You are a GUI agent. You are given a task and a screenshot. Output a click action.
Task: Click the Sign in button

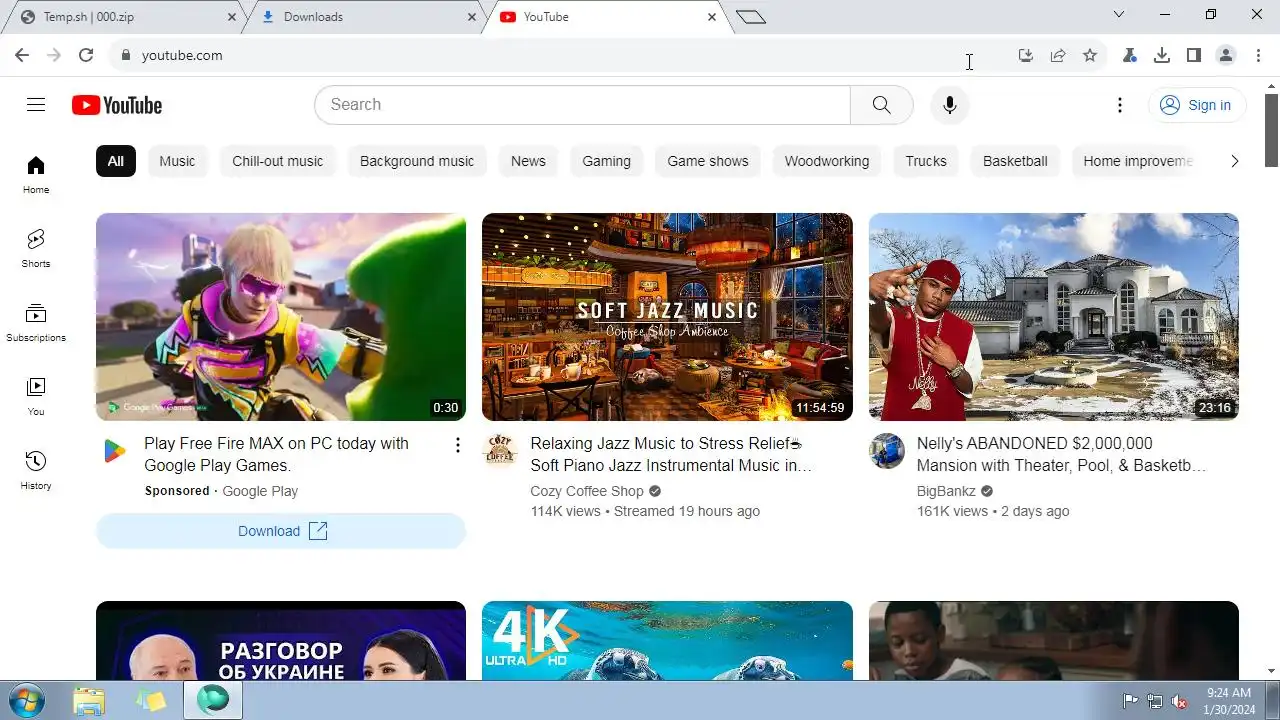pyautogui.click(x=1197, y=105)
